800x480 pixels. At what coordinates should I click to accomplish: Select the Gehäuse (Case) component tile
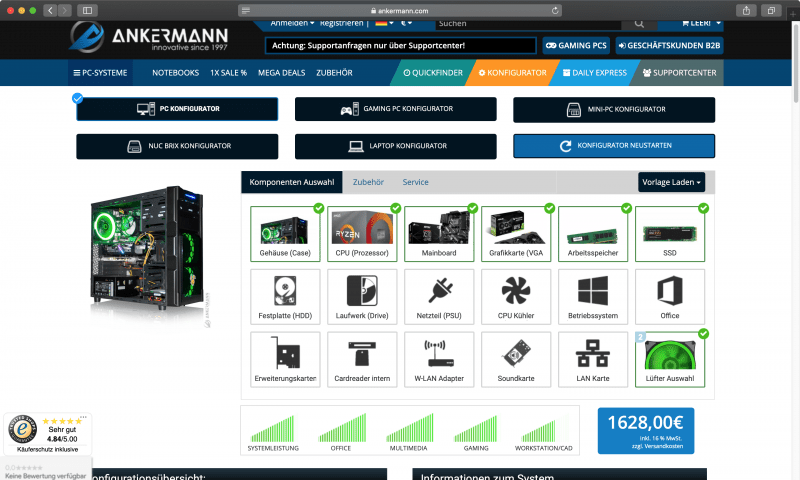pos(285,234)
